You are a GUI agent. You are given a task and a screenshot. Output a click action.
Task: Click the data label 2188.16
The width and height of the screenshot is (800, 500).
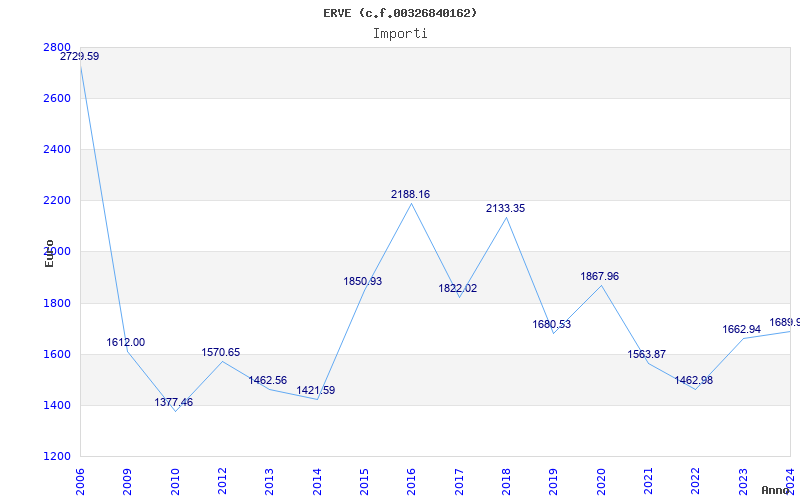pyautogui.click(x=411, y=194)
